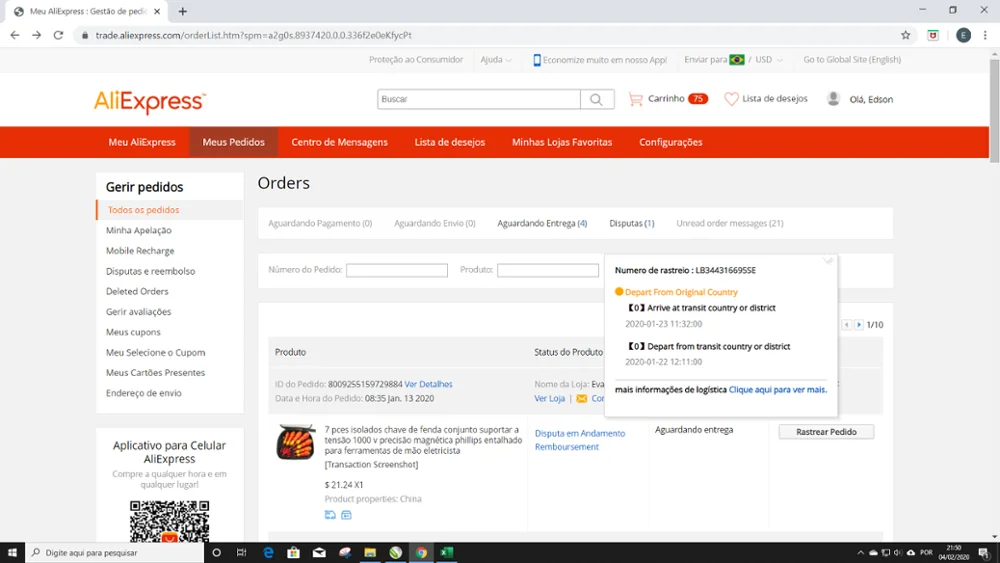Viewport: 1000px width, 563px height.
Task: Click the red shield extension icon
Action: tap(933, 35)
